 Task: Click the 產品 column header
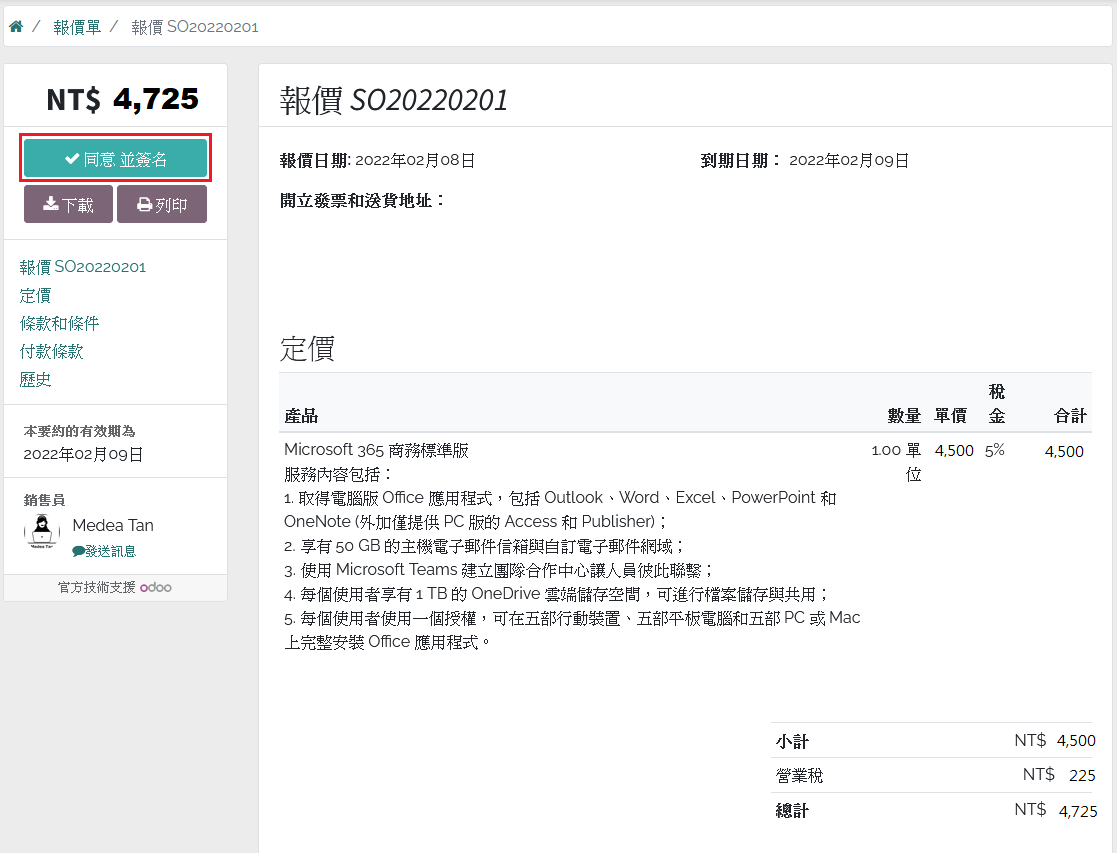301,416
